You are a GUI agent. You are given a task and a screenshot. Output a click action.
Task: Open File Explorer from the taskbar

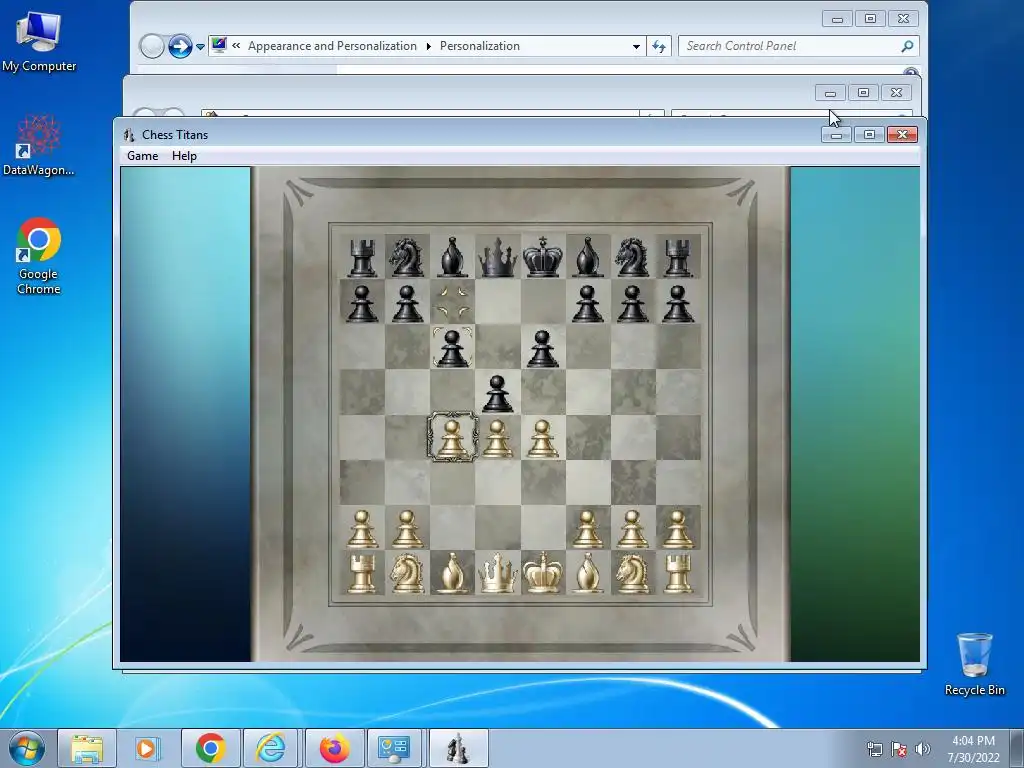click(87, 748)
